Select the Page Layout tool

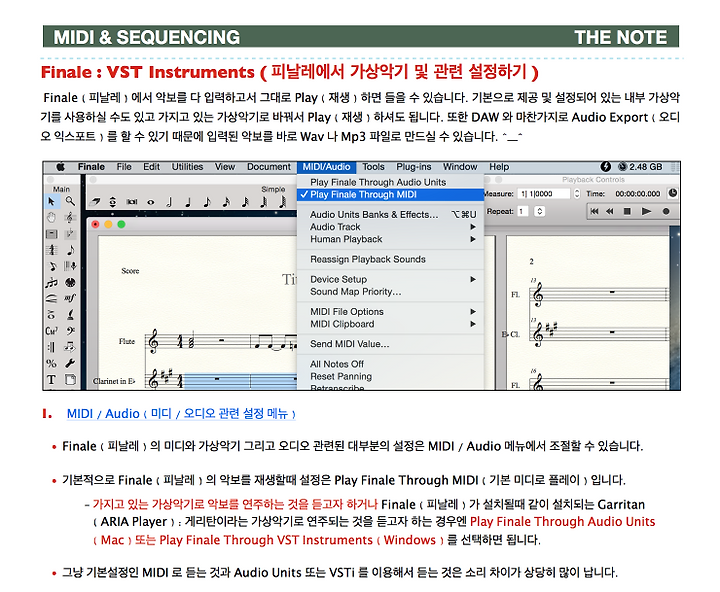pos(70,380)
